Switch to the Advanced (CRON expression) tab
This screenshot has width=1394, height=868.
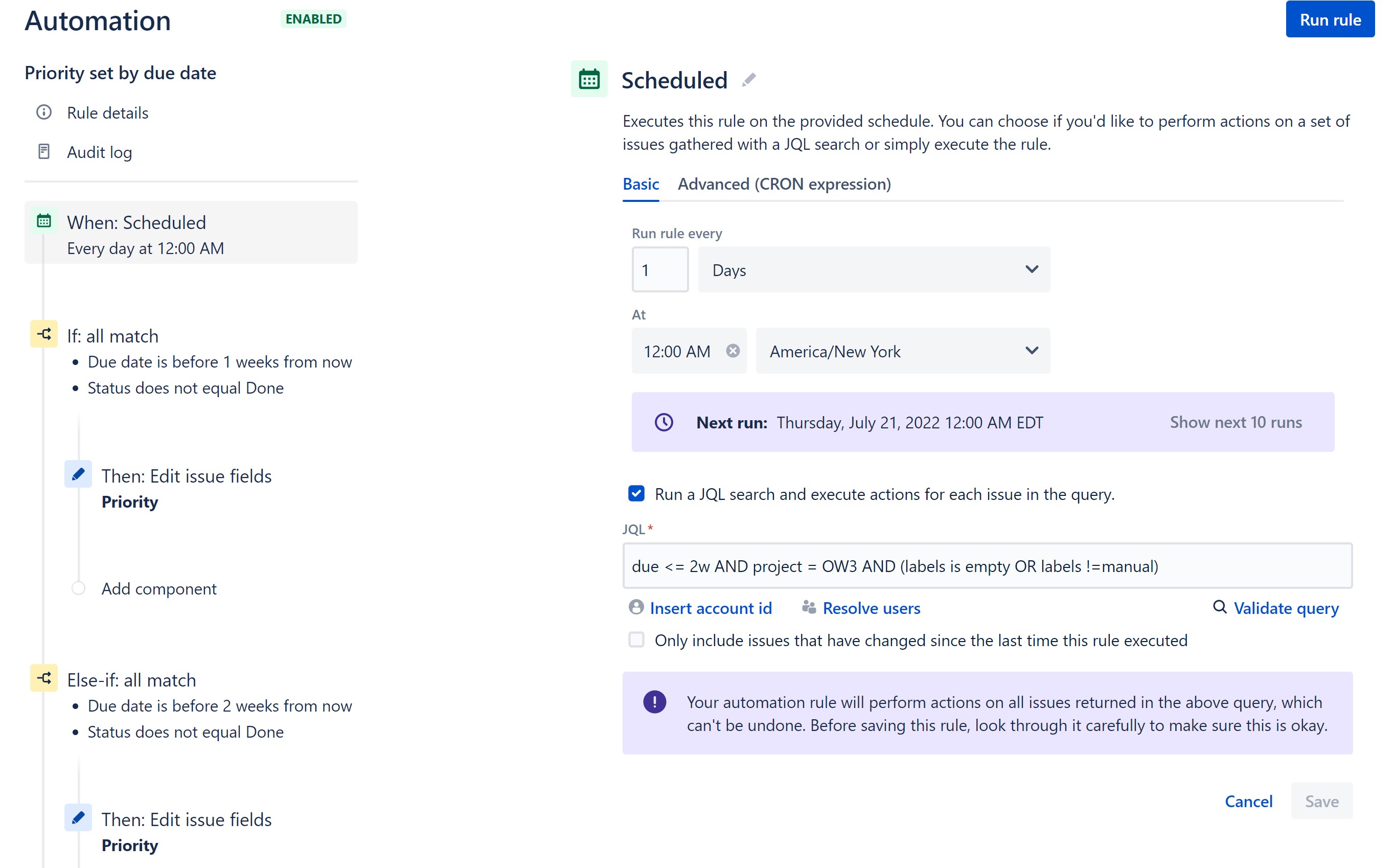[x=784, y=184]
